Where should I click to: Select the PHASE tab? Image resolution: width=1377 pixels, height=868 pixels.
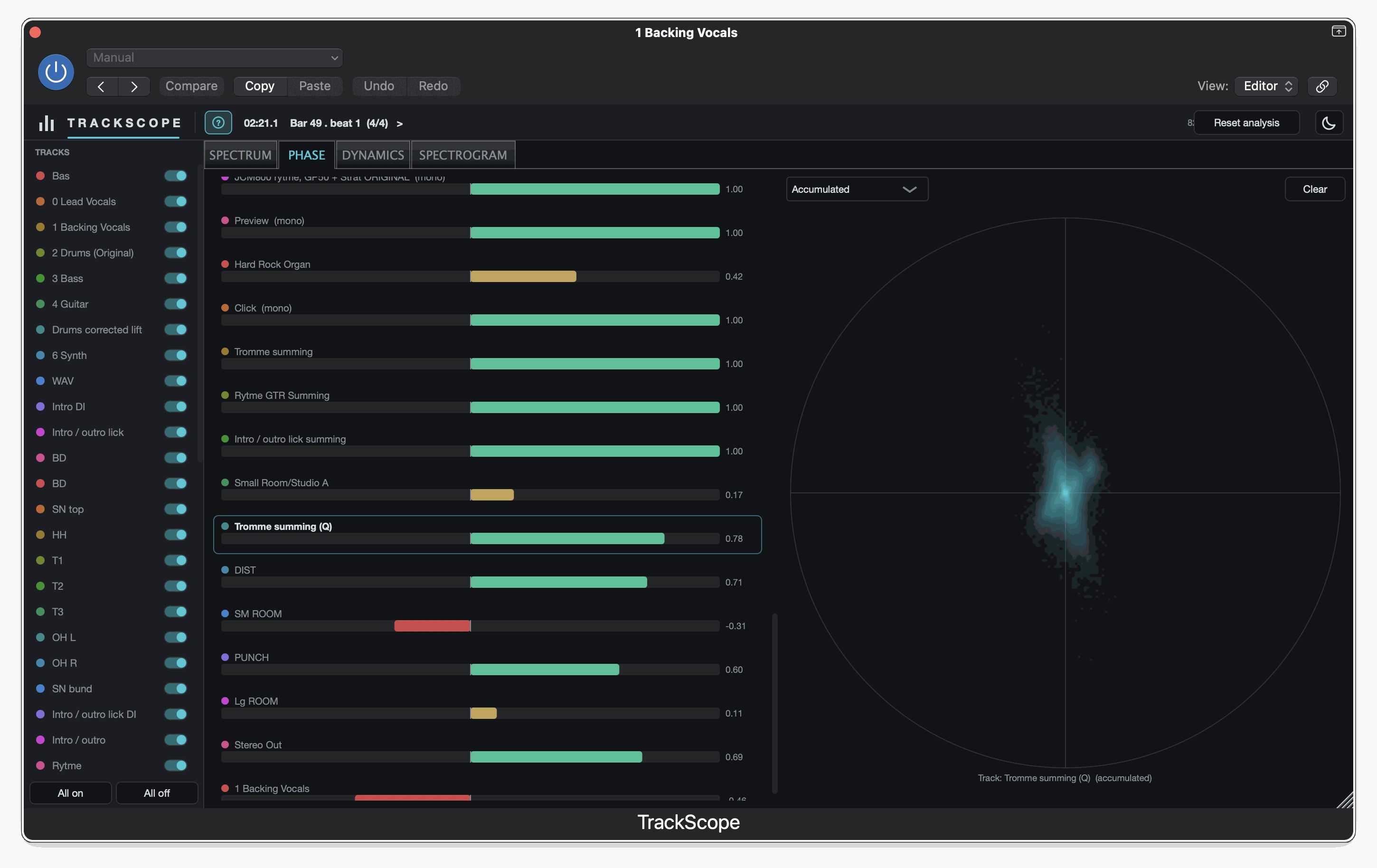tap(307, 155)
